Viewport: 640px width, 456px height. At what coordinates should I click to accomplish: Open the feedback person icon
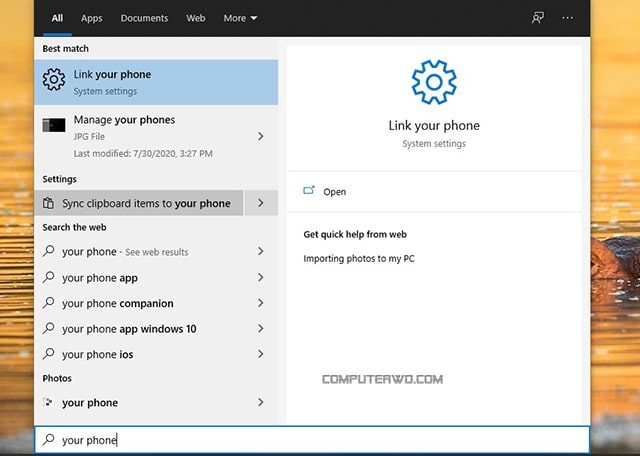coord(538,18)
